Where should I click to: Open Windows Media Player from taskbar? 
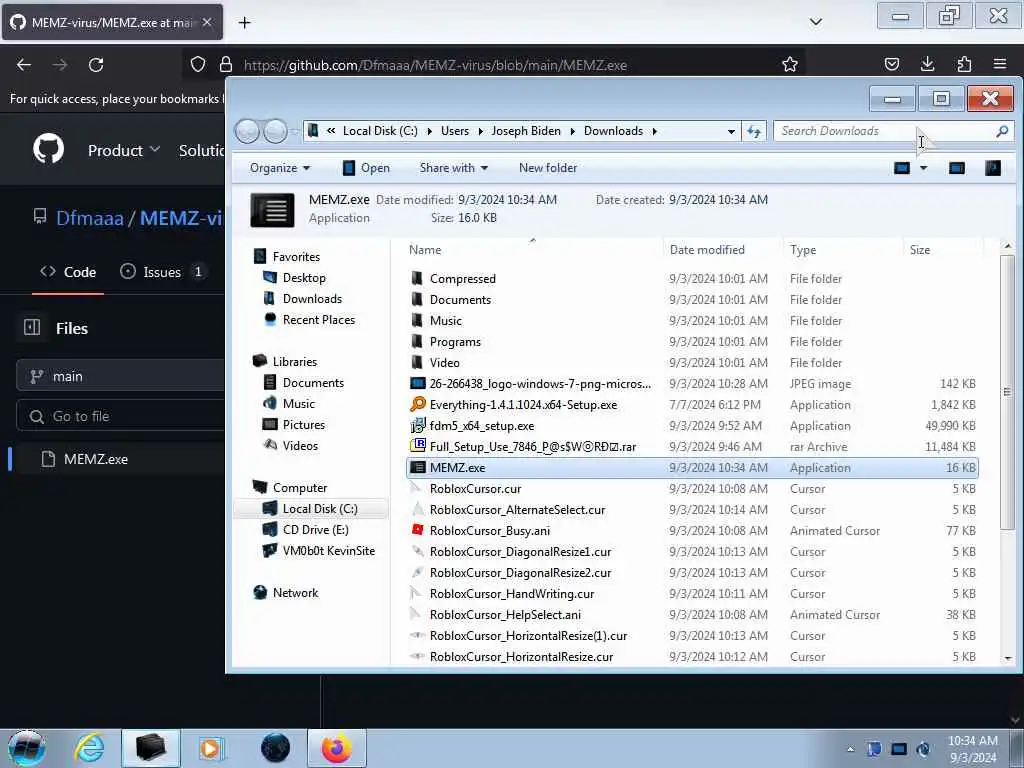click(x=211, y=748)
